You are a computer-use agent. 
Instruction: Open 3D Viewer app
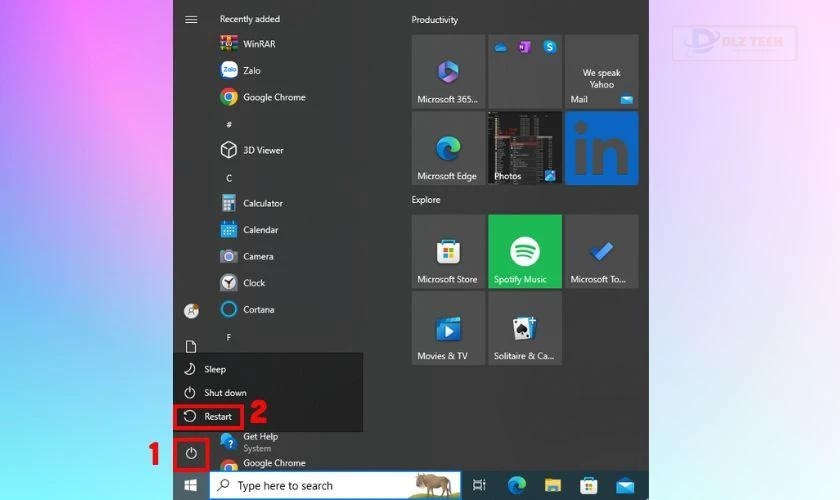click(x=262, y=150)
